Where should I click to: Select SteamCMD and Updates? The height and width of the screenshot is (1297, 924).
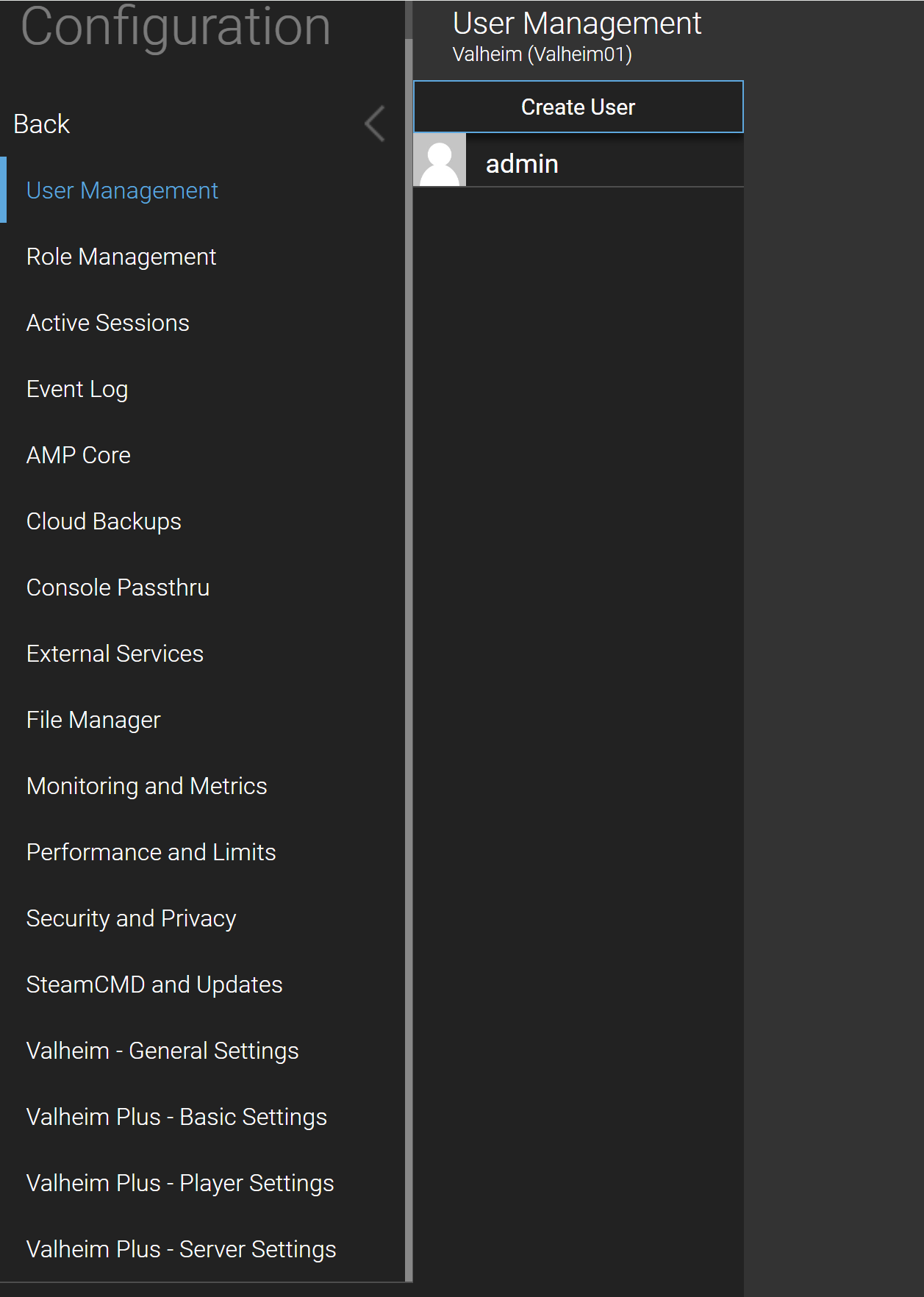154,985
